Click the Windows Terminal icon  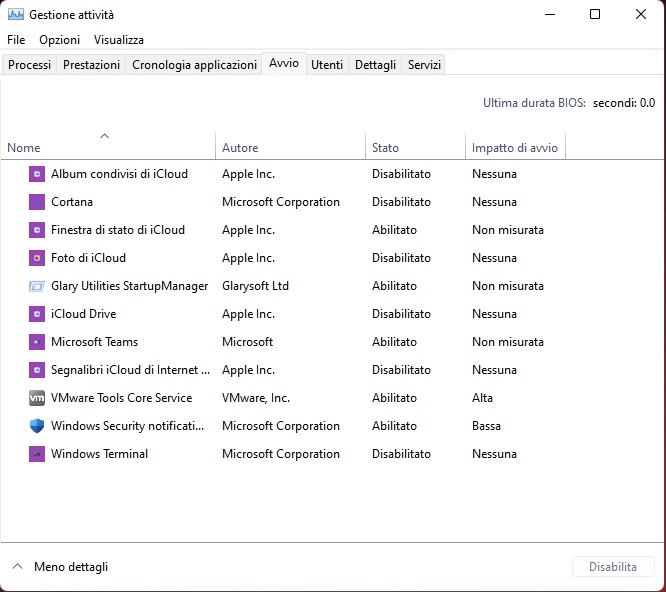point(37,454)
